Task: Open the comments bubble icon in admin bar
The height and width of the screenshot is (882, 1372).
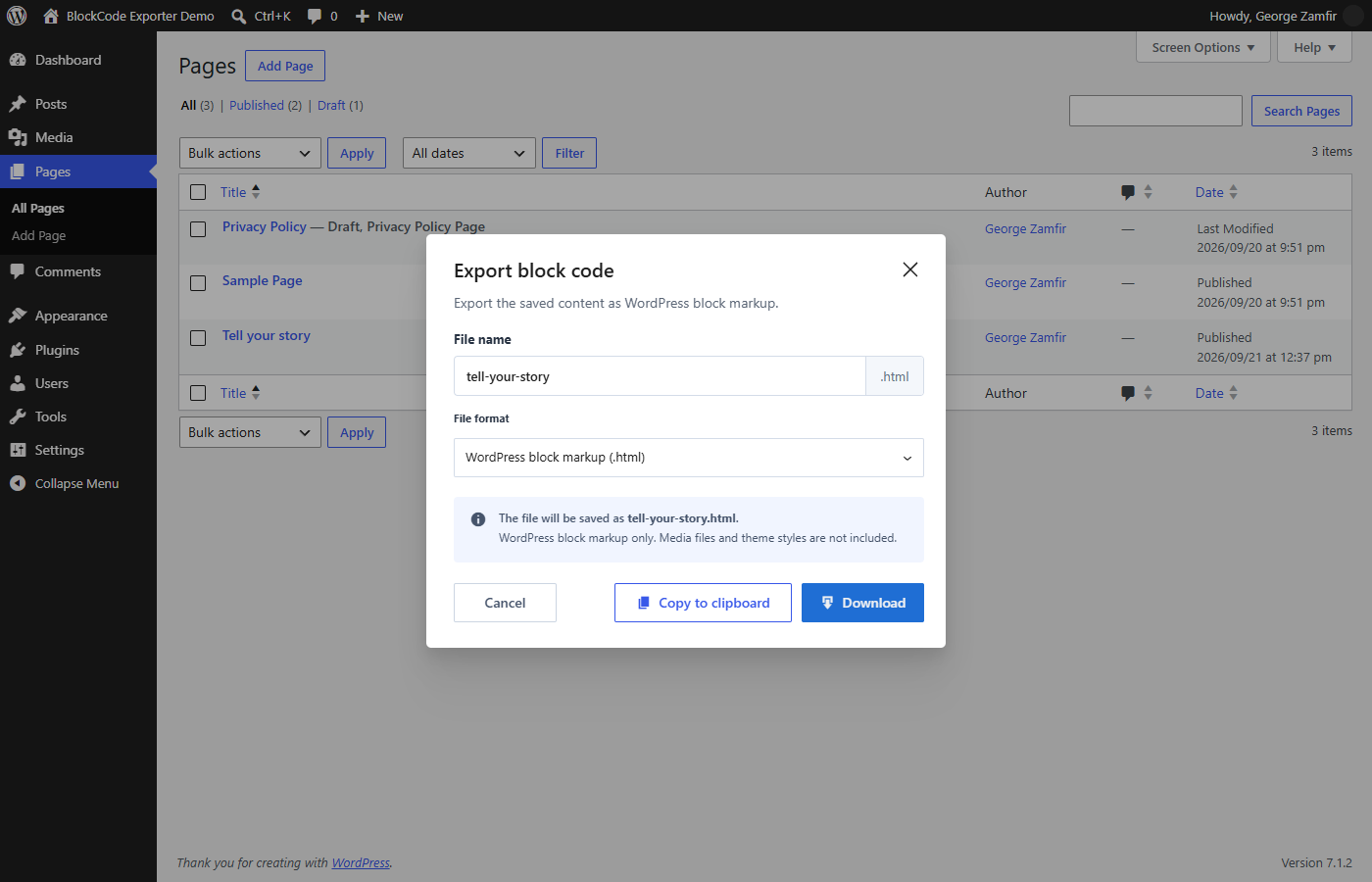Action: coord(315,16)
